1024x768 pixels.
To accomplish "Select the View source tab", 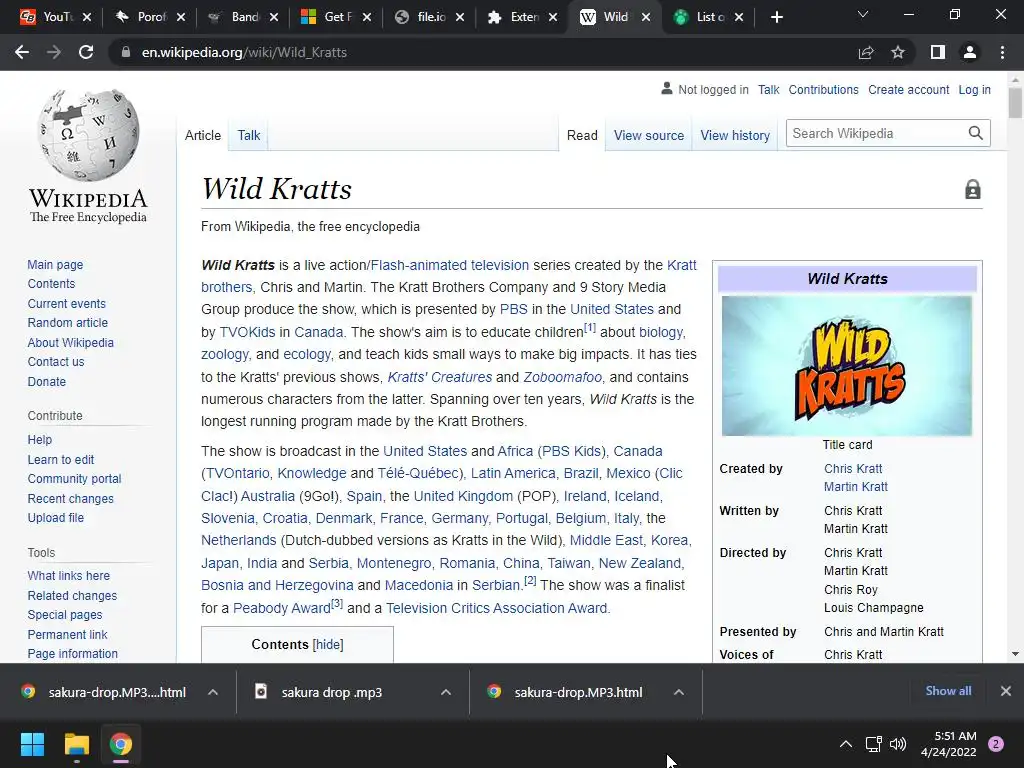I will [648, 135].
